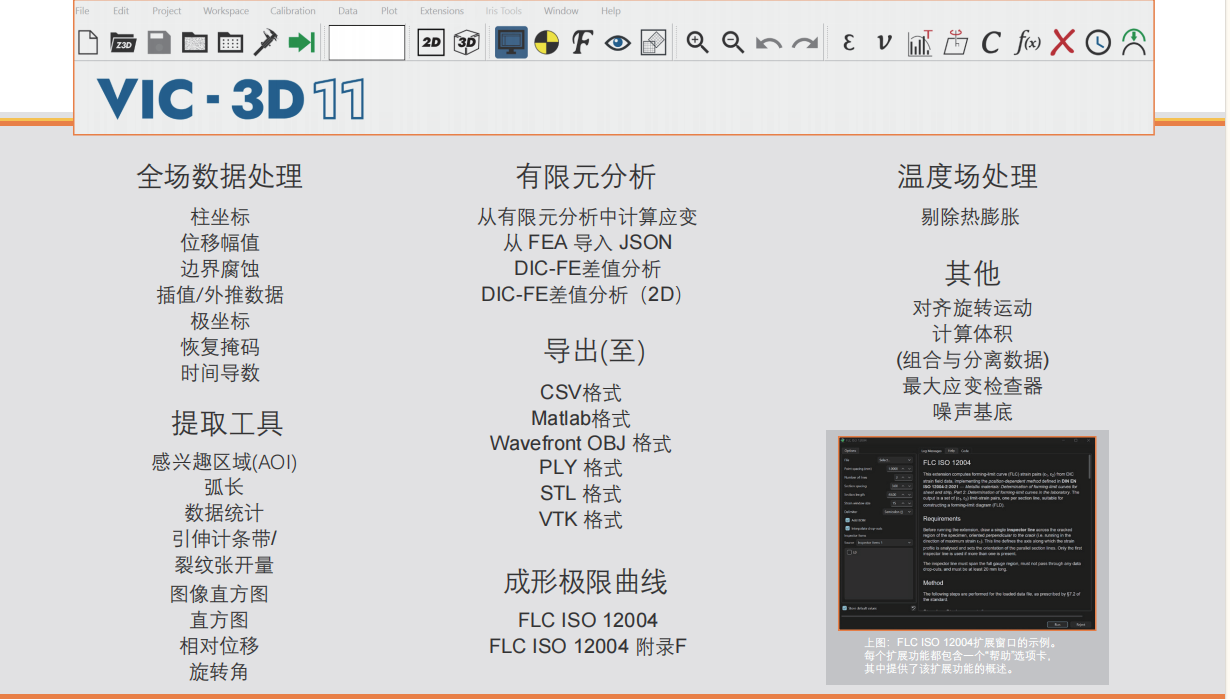This screenshot has width=1230, height=699.
Task: Click the text 'Wavefront OBJ 格式'
Action: click(580, 443)
